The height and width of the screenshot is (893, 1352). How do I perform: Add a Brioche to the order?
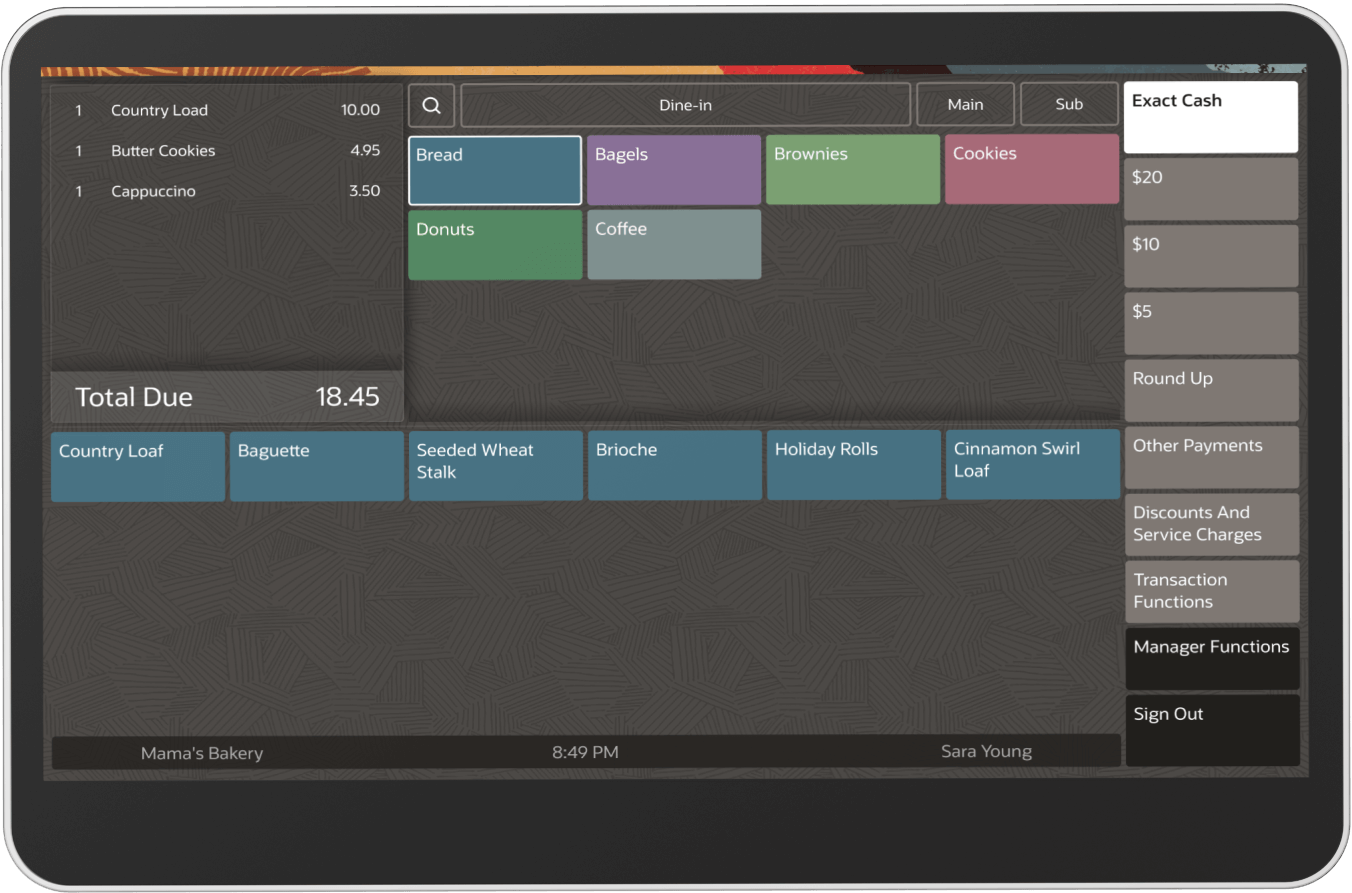coord(674,466)
